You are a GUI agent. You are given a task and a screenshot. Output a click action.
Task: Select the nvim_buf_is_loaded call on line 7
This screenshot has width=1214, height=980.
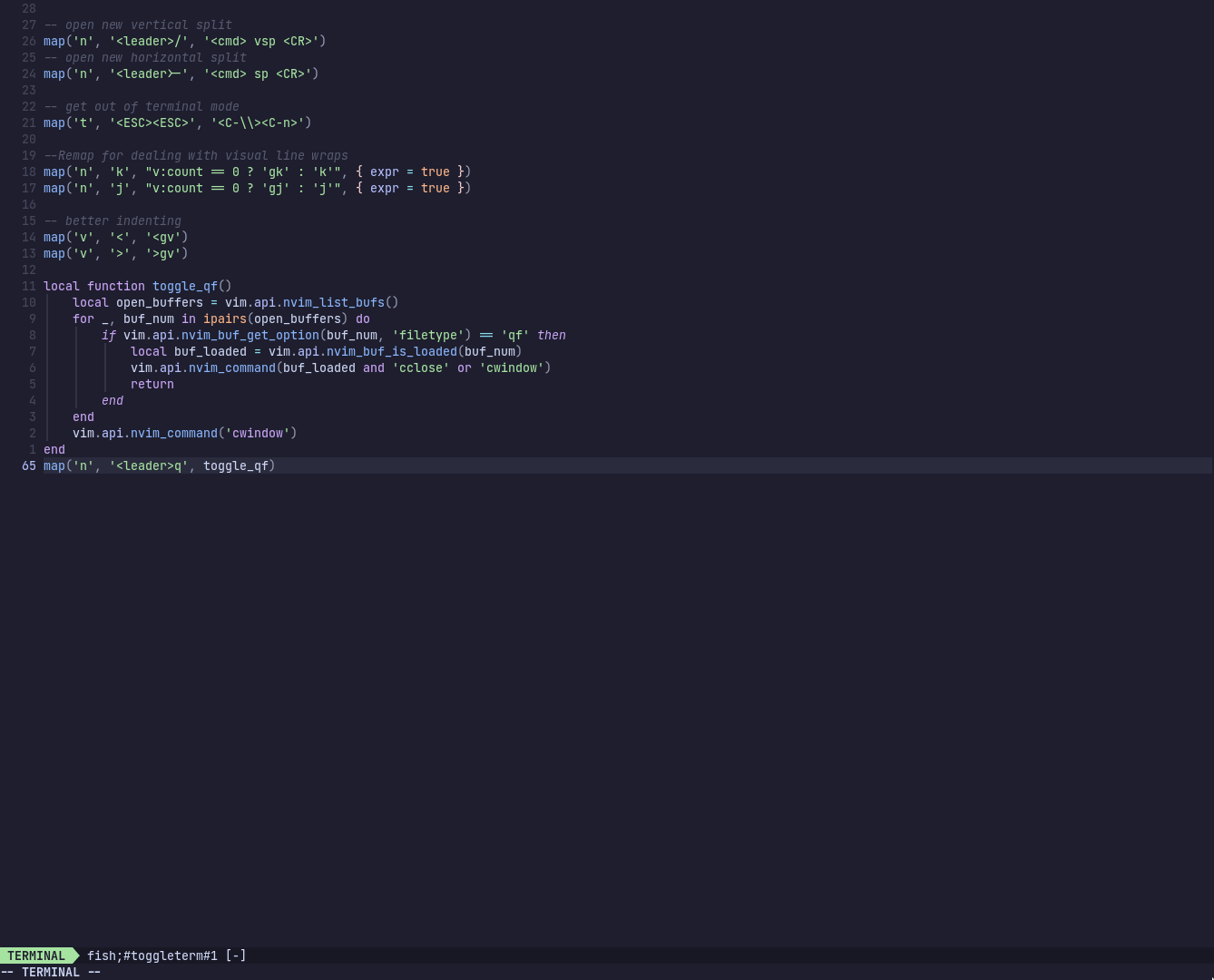(x=391, y=351)
